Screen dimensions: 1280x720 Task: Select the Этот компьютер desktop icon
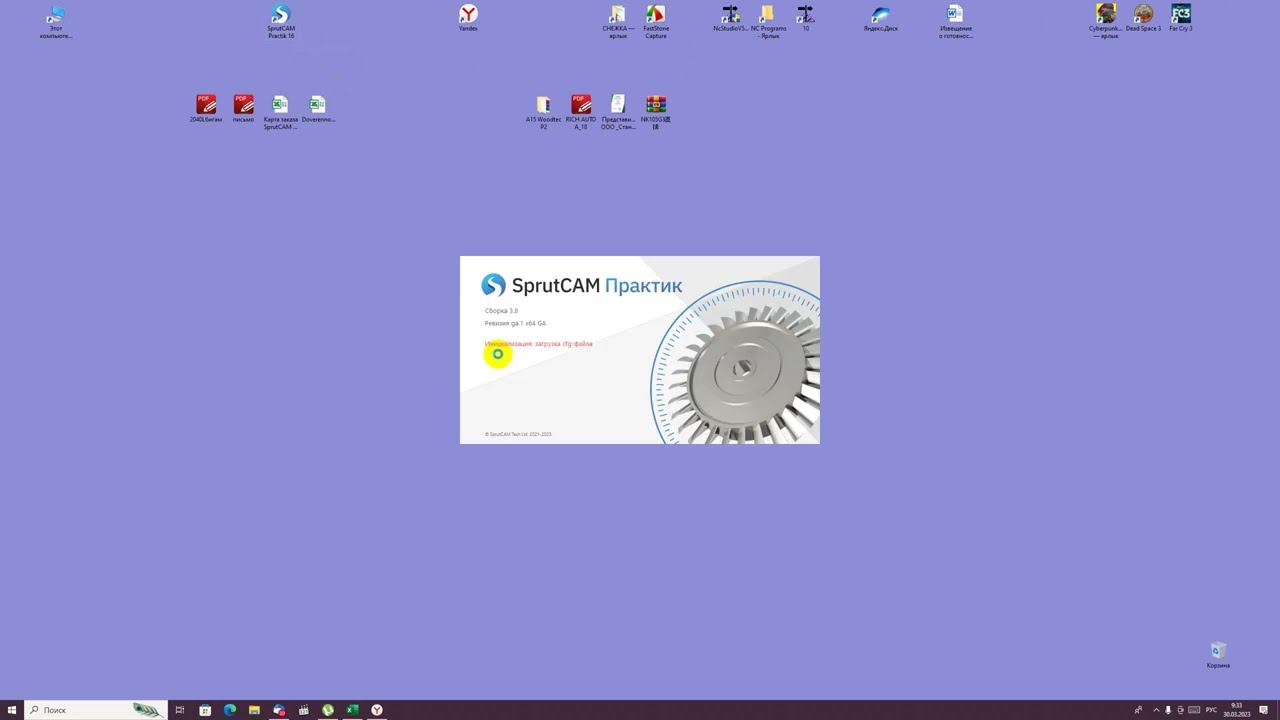tap(56, 21)
